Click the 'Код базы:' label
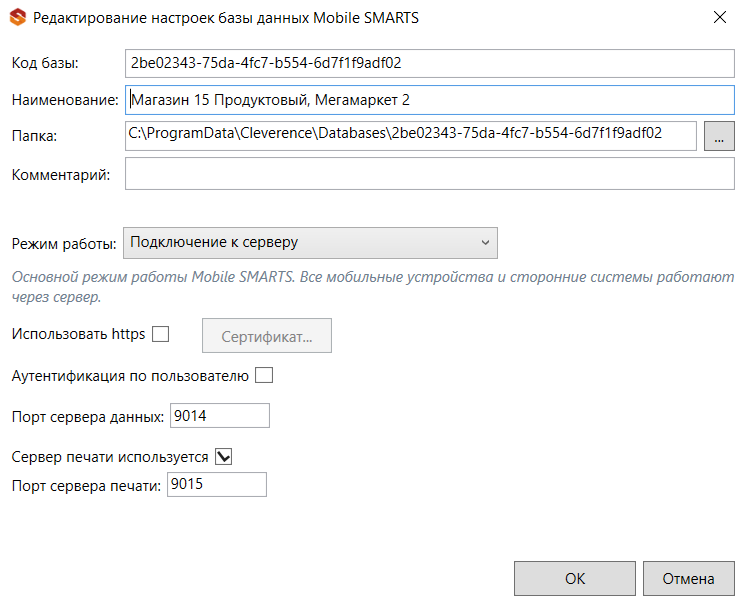The image size is (740, 607). pos(45,63)
